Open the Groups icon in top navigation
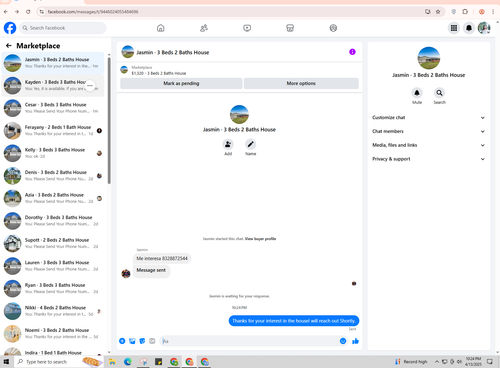Image resolution: width=500 pixels, height=368 pixels. click(x=333, y=28)
